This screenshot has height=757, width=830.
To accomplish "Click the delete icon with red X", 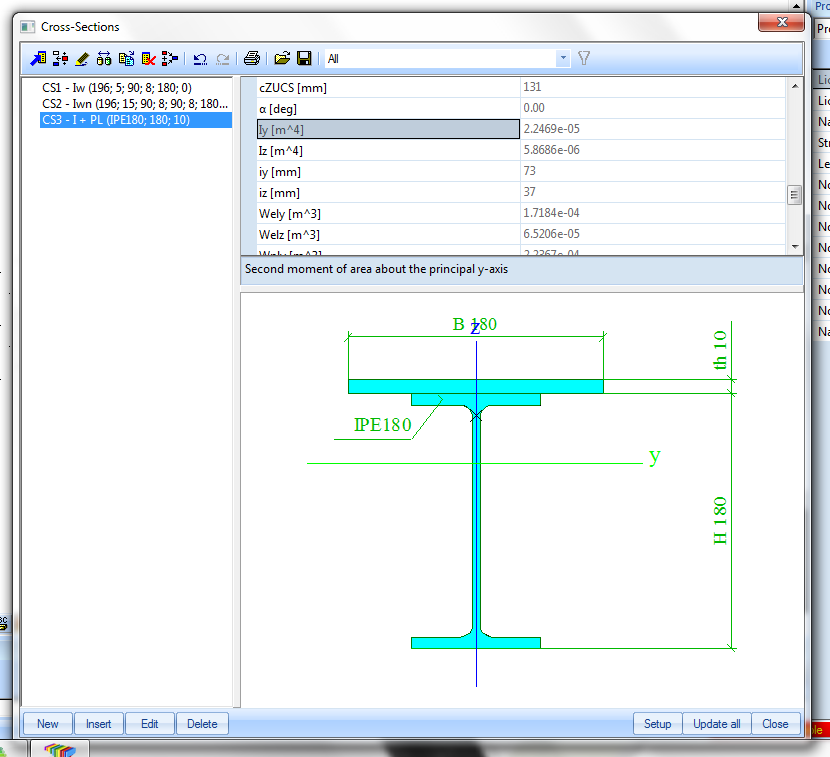I will click(x=148, y=59).
